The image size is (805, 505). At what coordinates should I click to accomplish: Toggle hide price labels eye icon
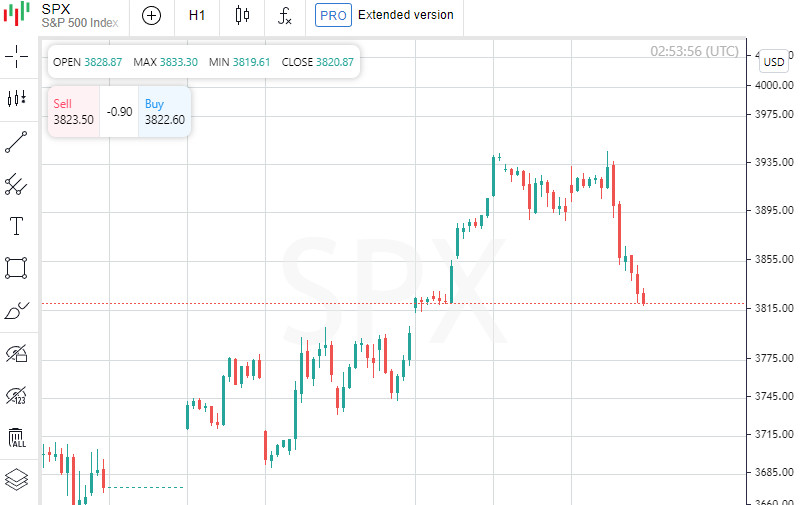point(16,395)
